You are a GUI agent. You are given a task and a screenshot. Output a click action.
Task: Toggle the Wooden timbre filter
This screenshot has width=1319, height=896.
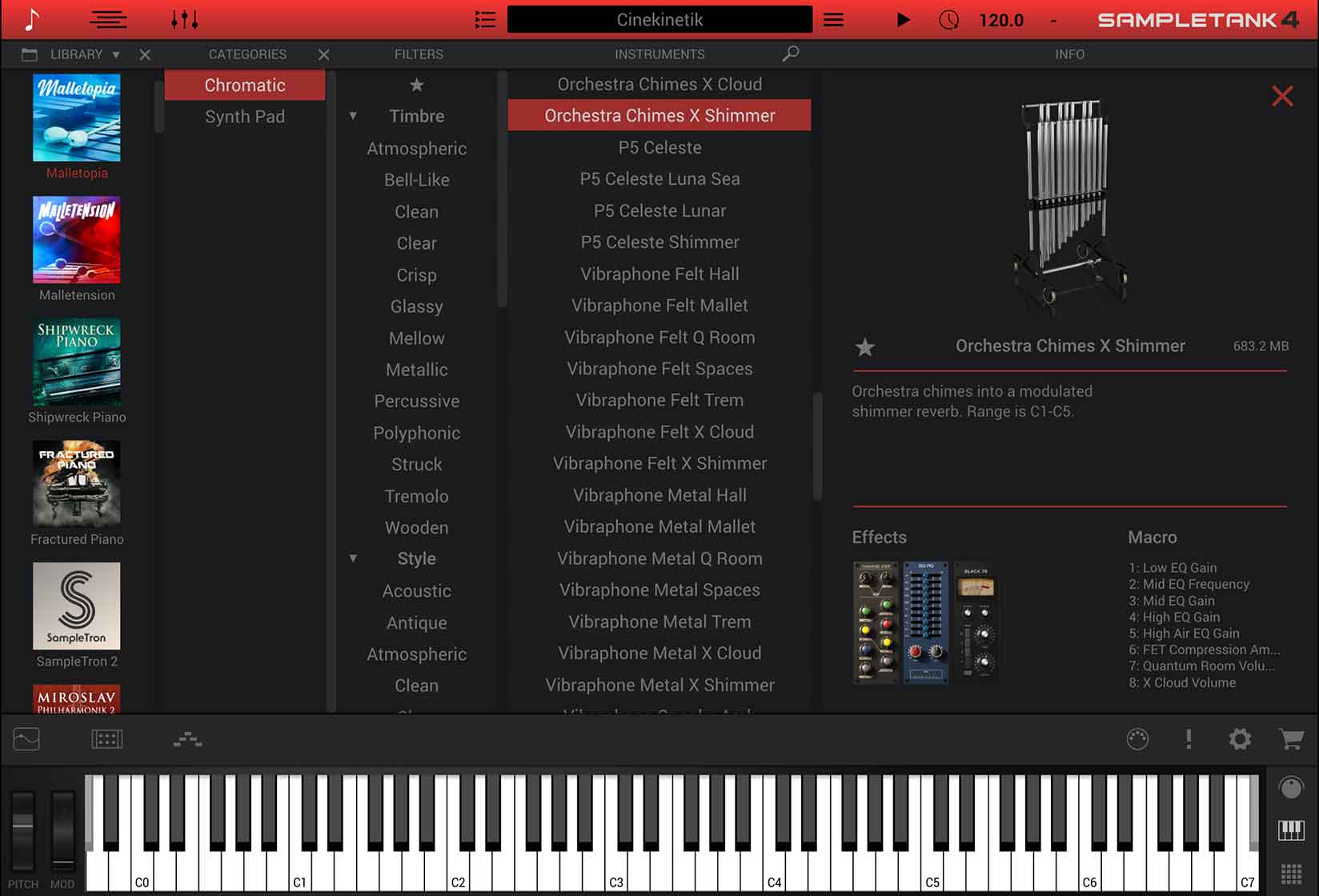pos(416,527)
